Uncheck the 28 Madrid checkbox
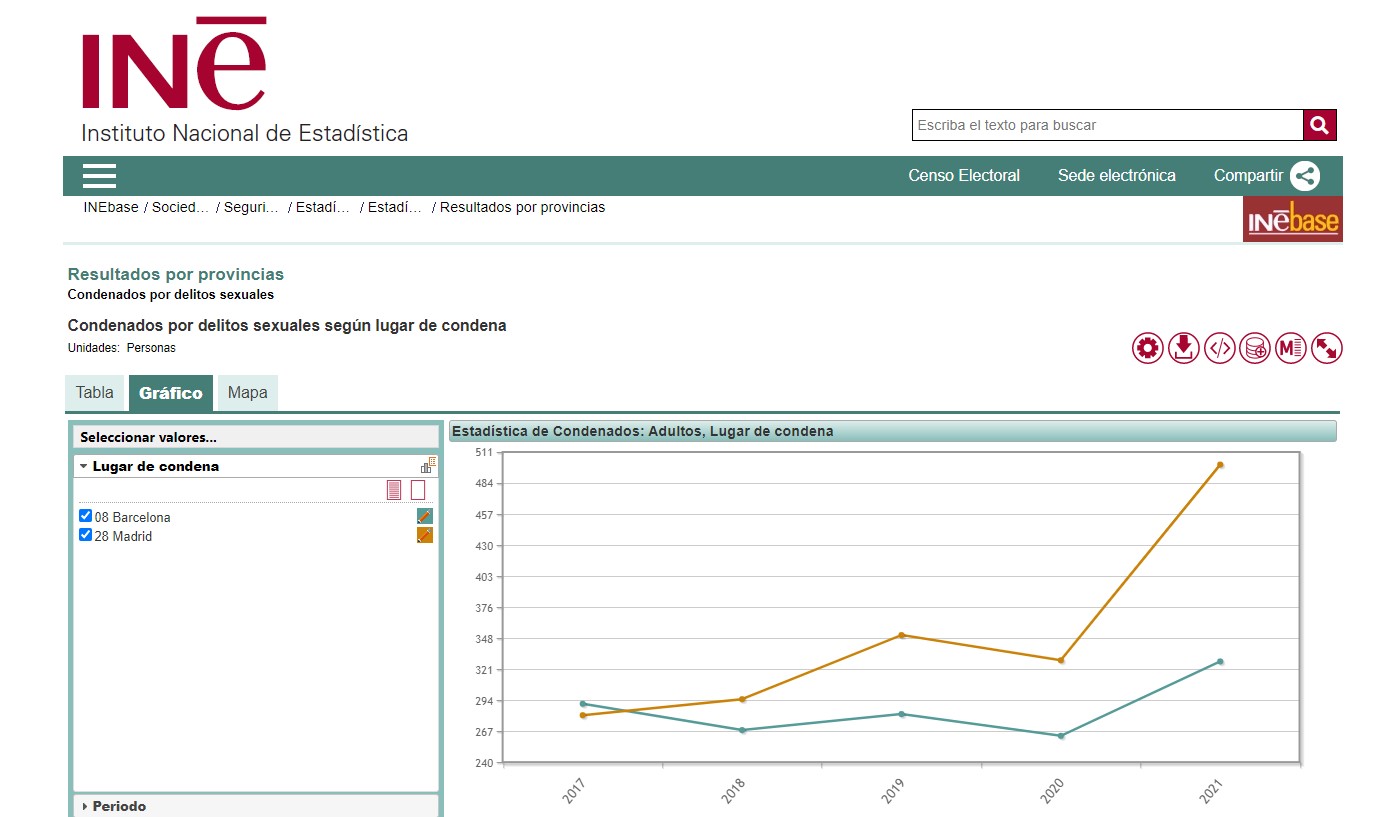 pyautogui.click(x=85, y=535)
